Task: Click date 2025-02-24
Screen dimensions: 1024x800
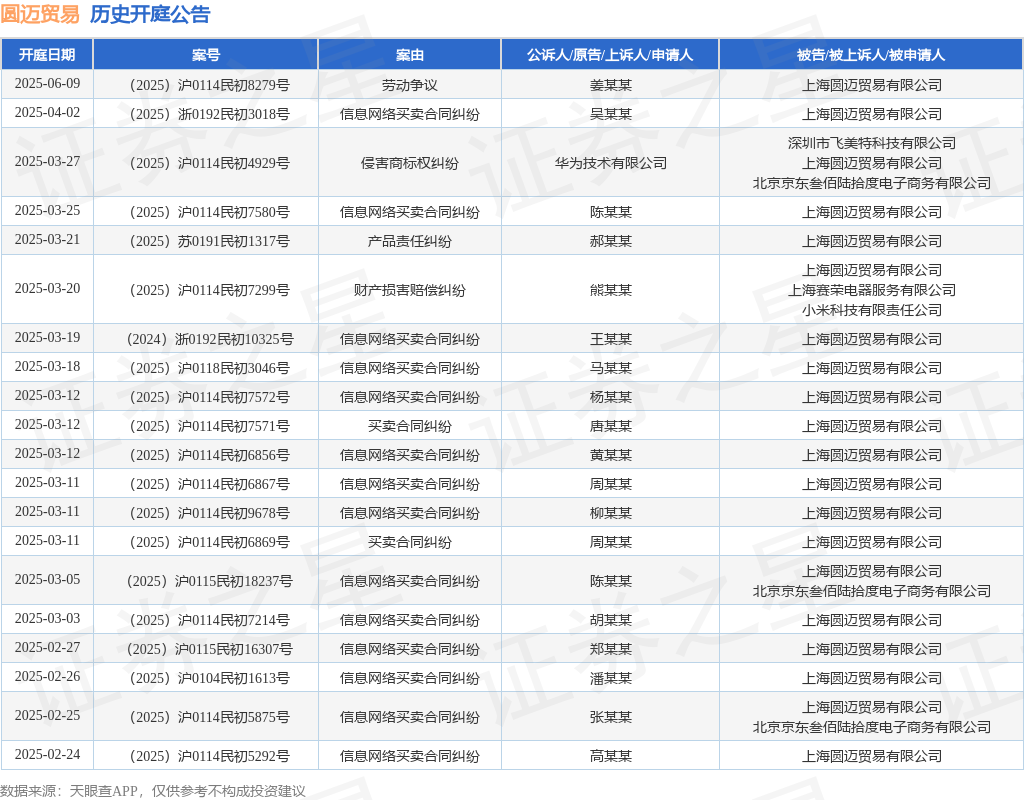Action: [47, 754]
